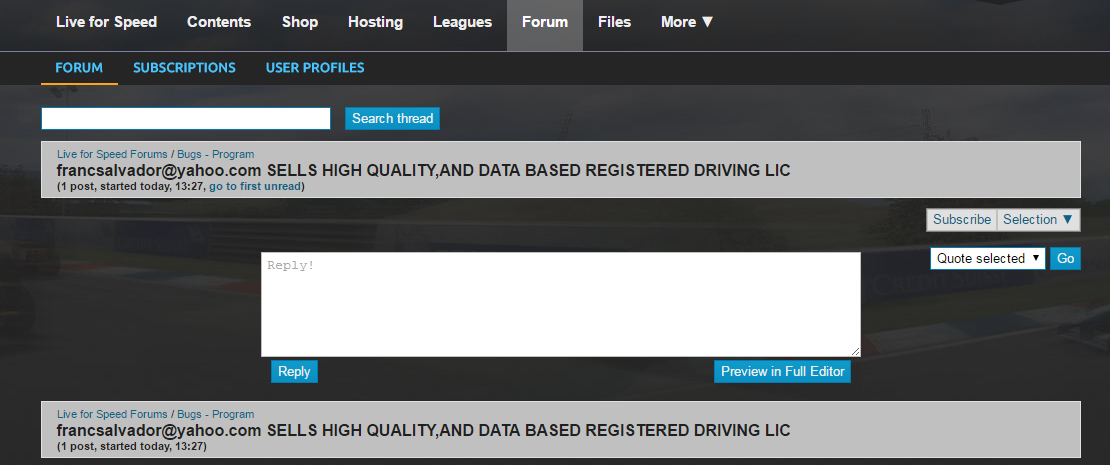Open Live for Speed Forums breadcrumb in top header

pos(112,154)
